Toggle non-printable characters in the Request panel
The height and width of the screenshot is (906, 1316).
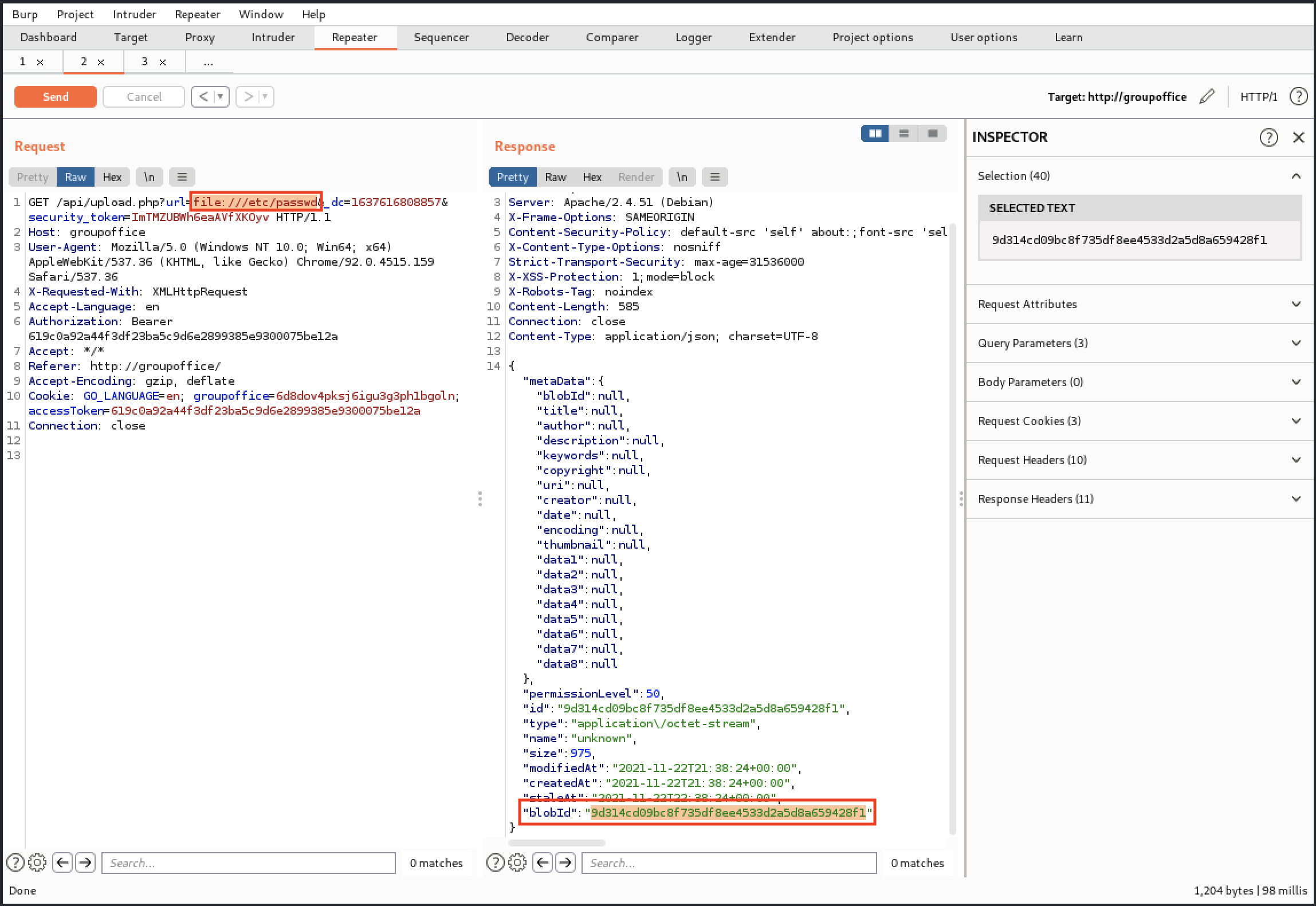149,177
